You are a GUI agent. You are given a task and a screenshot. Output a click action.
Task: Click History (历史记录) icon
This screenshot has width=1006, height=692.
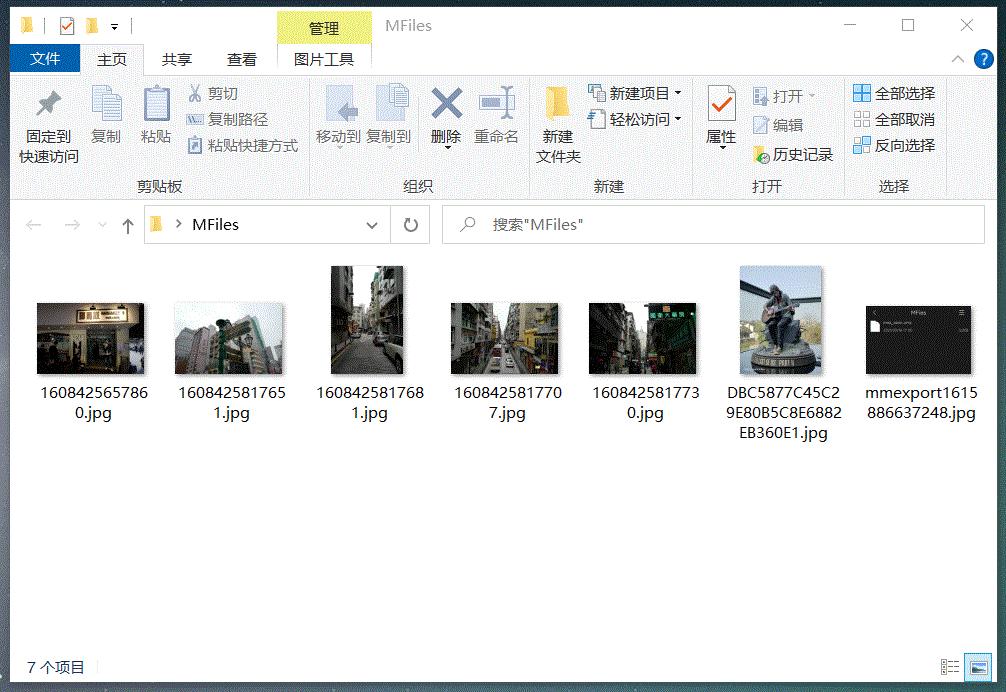tap(761, 155)
